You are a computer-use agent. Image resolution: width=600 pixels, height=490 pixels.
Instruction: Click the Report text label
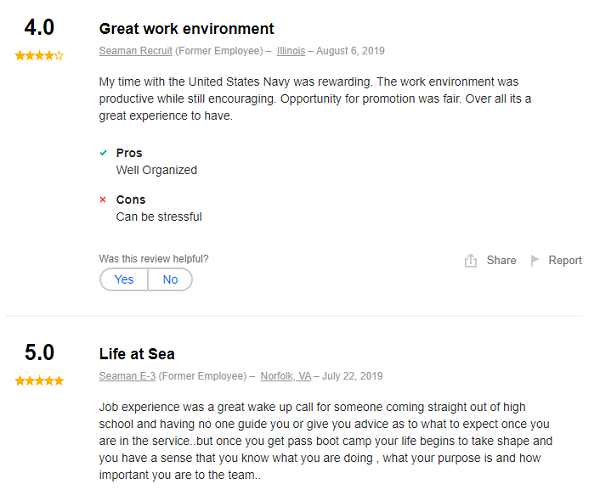[x=565, y=261]
